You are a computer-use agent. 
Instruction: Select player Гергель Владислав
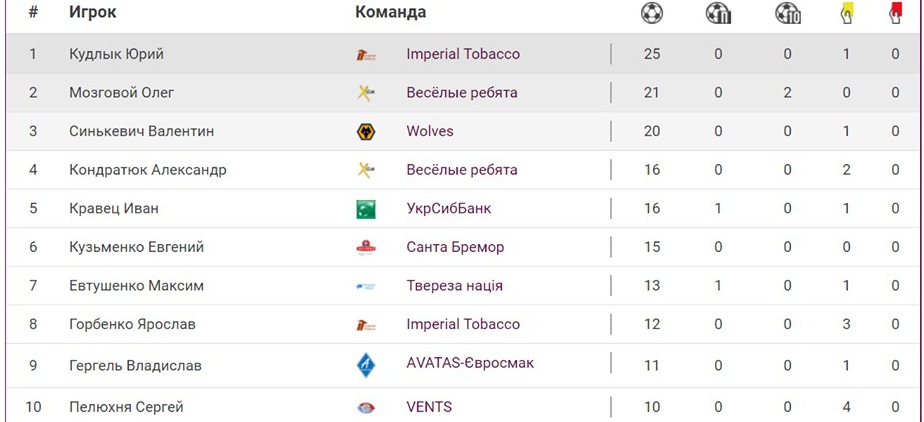pos(135,365)
